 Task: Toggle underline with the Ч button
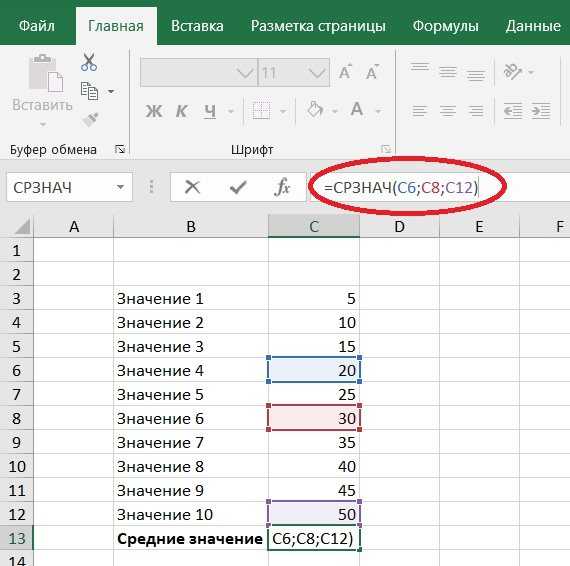210,111
